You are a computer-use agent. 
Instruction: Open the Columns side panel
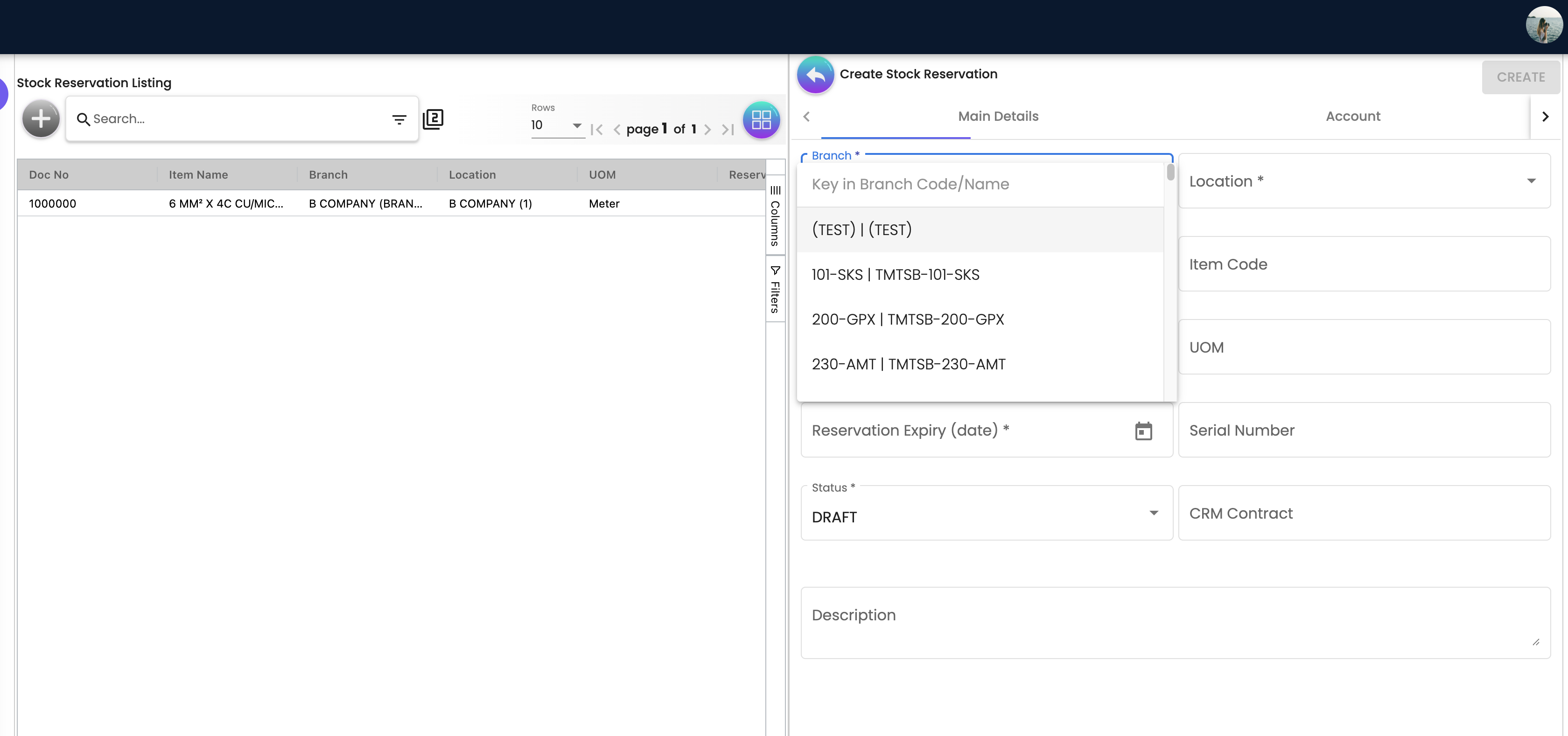[x=775, y=215]
